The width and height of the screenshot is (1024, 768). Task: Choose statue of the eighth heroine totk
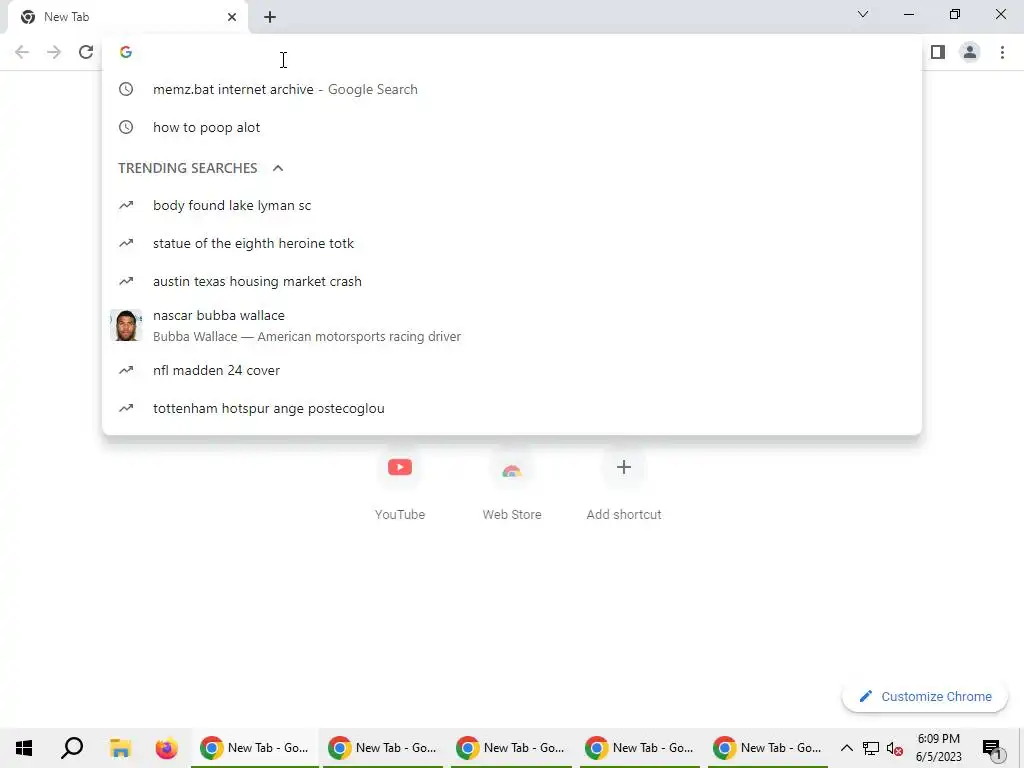tap(512, 243)
